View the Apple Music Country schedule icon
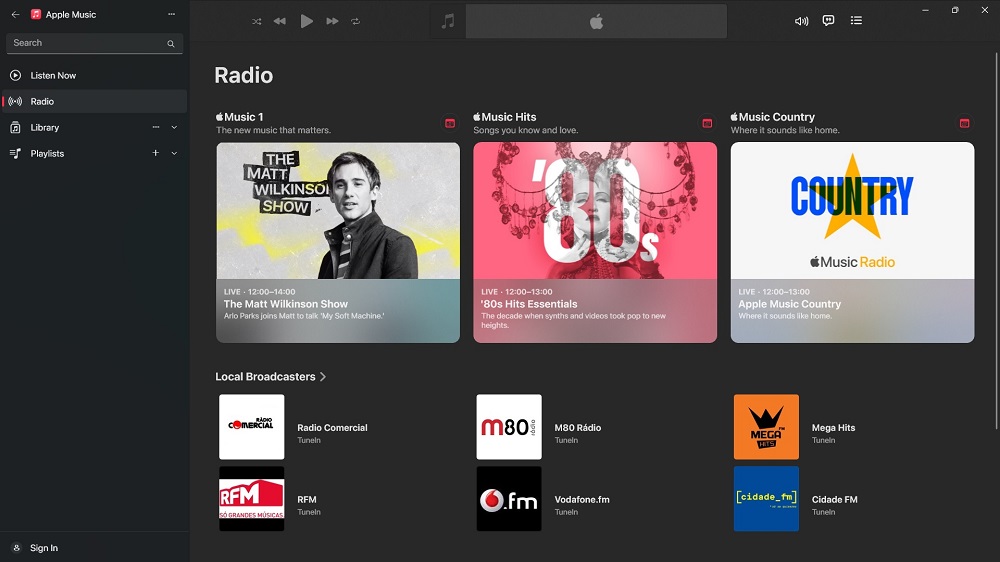Image resolution: width=1000 pixels, height=562 pixels. click(964, 123)
